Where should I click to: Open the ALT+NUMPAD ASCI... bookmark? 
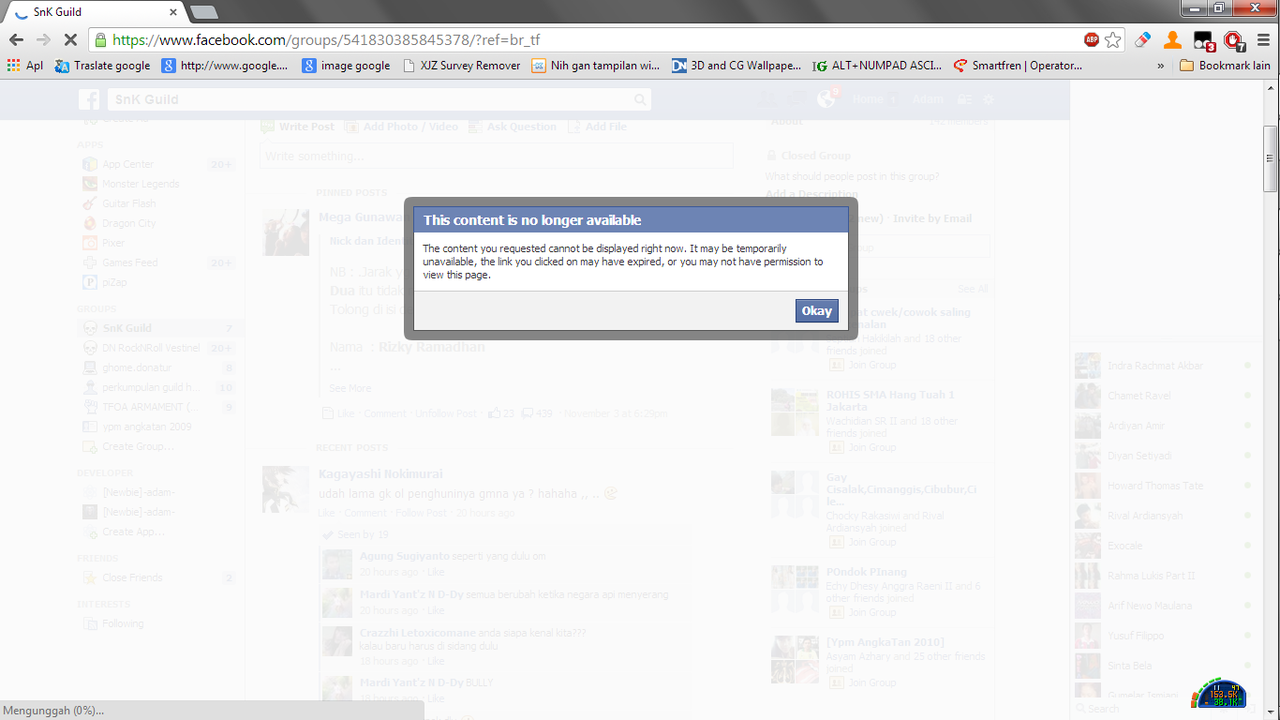click(x=877, y=66)
